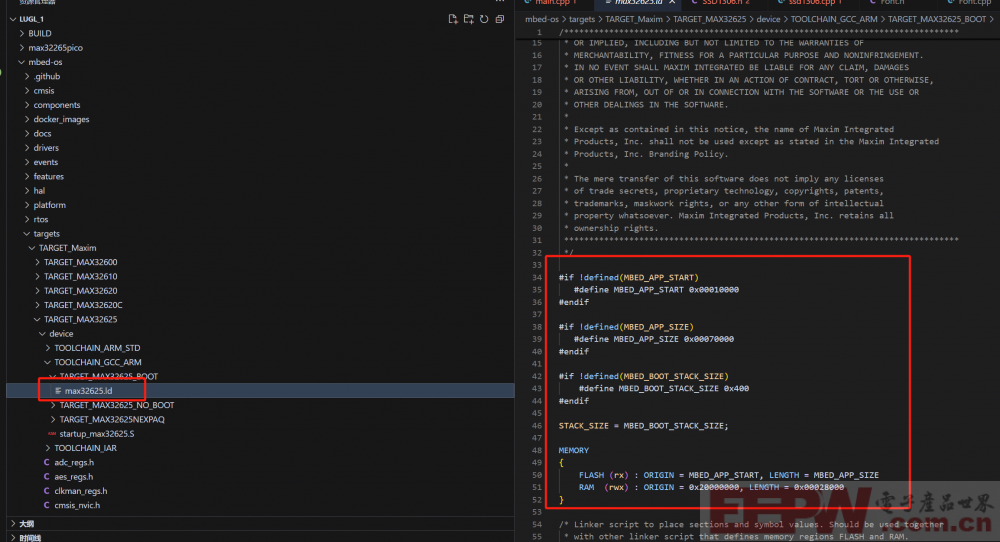Expand the events folder

coord(27,162)
